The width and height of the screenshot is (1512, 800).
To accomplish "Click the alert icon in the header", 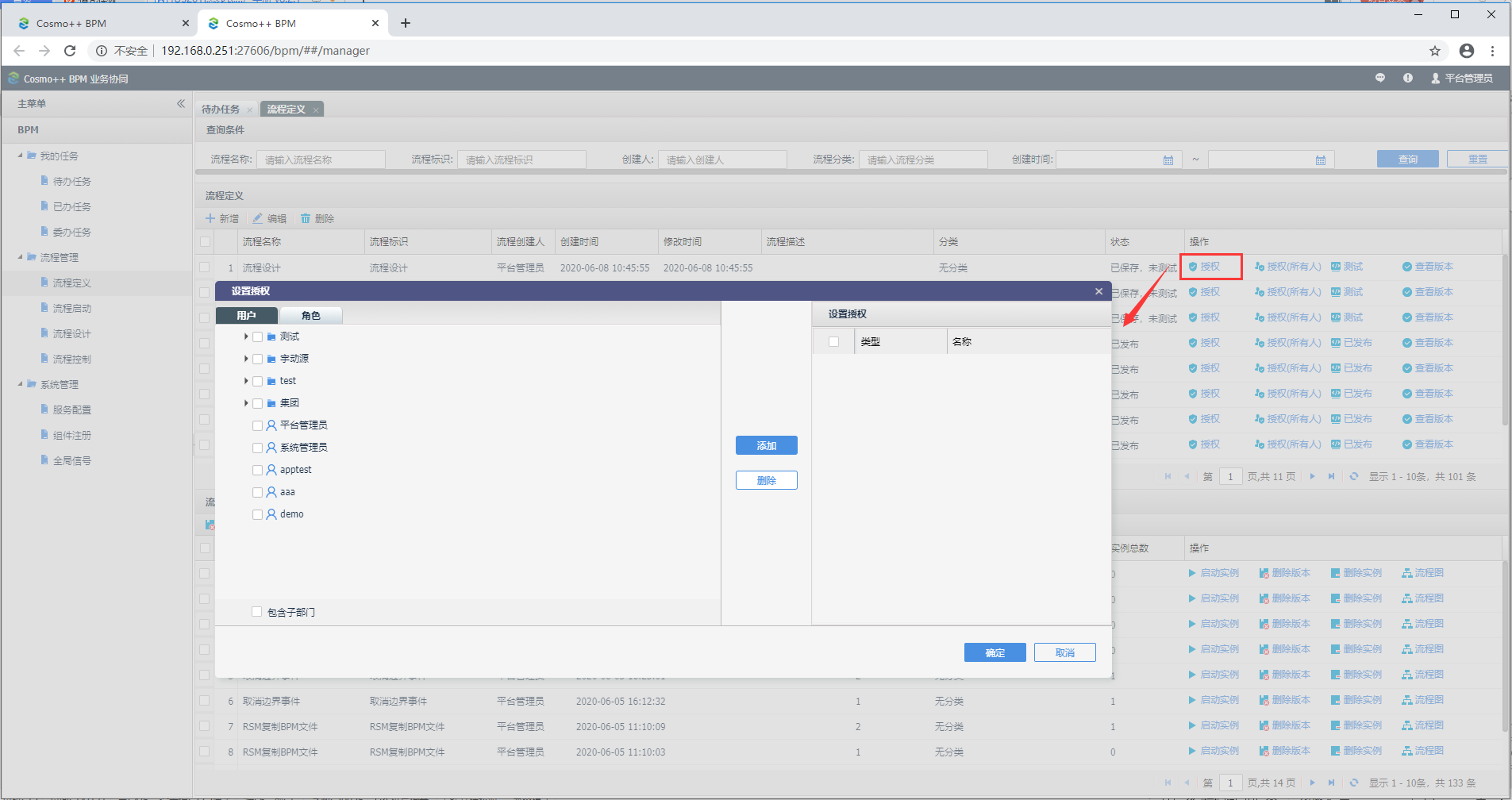I will [x=1408, y=78].
